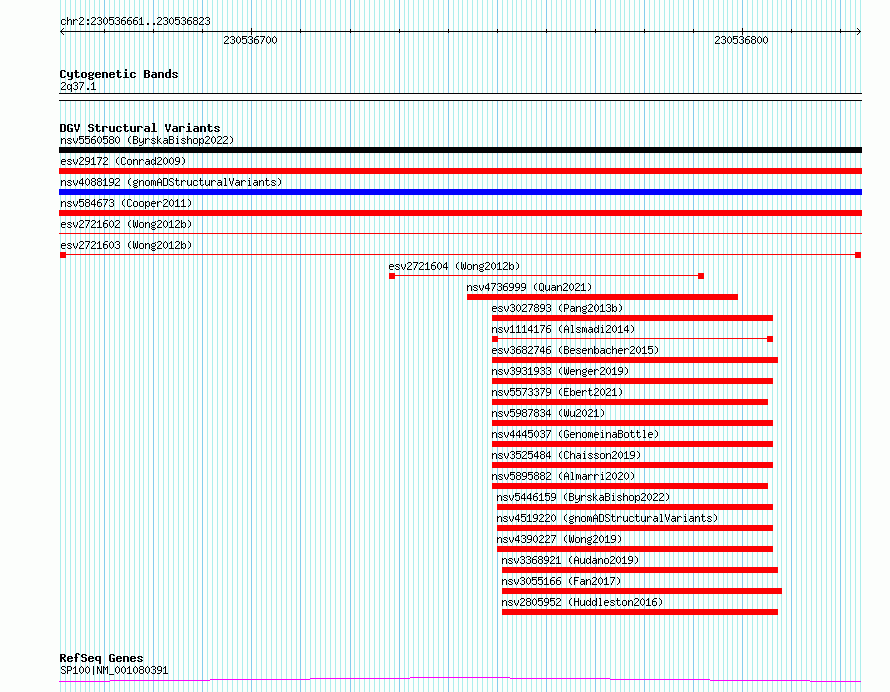Select variant label esv3682746 (Besenbacher2015)
This screenshot has height=692, width=890.
575,350
